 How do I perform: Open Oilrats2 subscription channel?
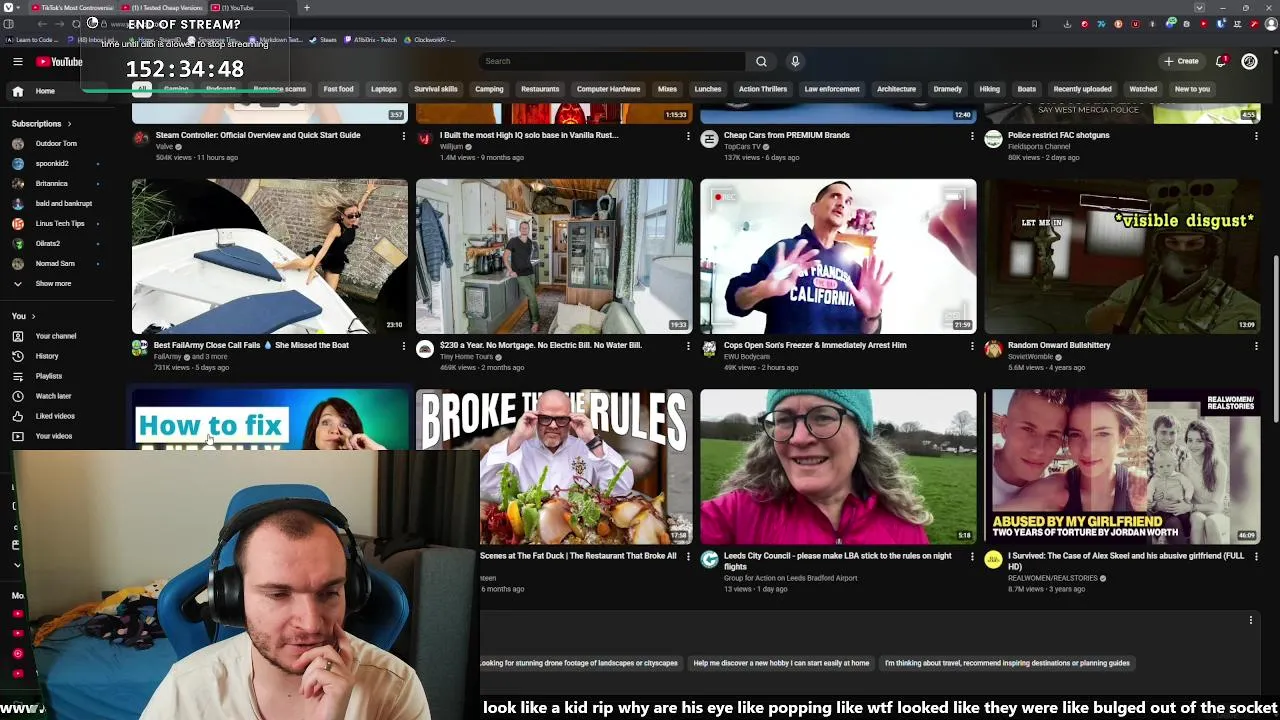click(x=48, y=243)
